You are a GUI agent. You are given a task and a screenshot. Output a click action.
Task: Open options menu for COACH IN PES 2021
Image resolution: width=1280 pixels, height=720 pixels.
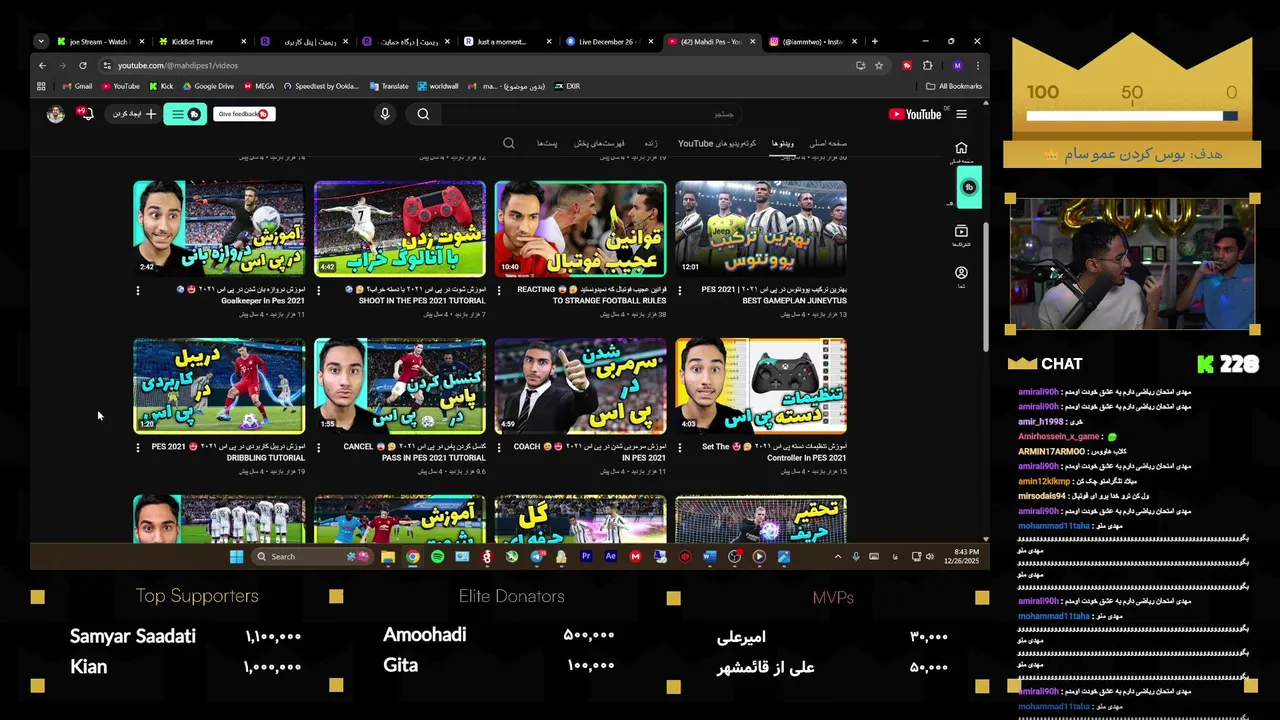point(500,447)
